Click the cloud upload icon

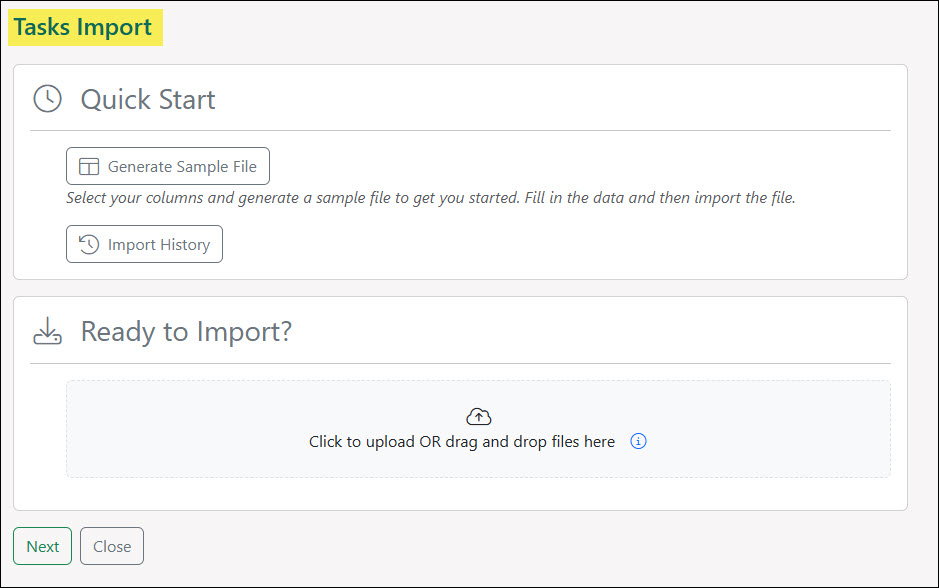click(478, 416)
